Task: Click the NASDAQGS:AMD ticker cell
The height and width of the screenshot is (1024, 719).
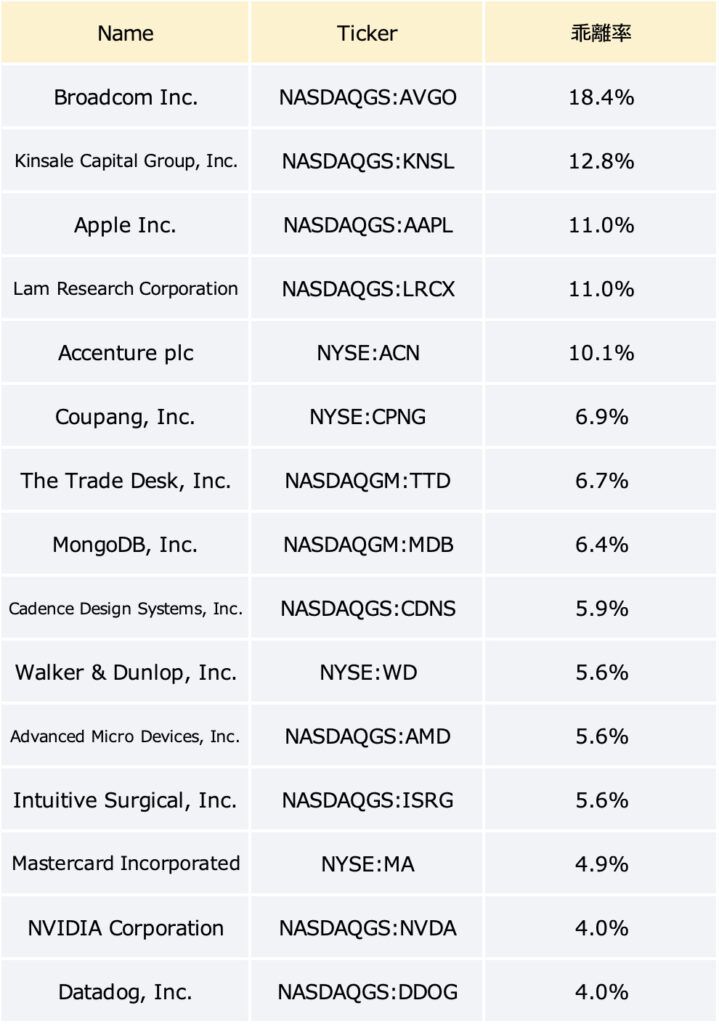Action: click(x=366, y=737)
